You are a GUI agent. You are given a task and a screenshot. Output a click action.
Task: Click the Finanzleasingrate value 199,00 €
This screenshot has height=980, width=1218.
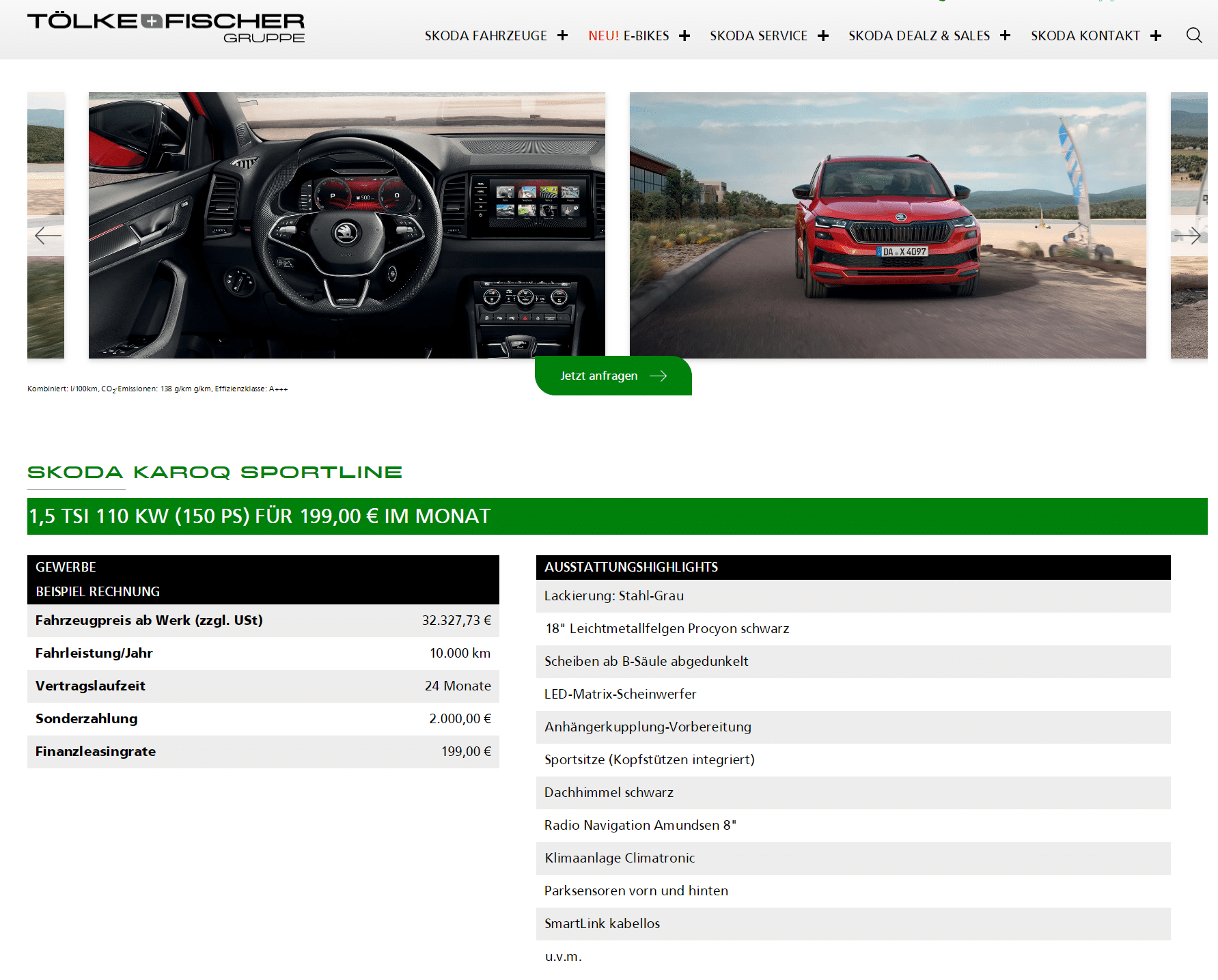(467, 751)
